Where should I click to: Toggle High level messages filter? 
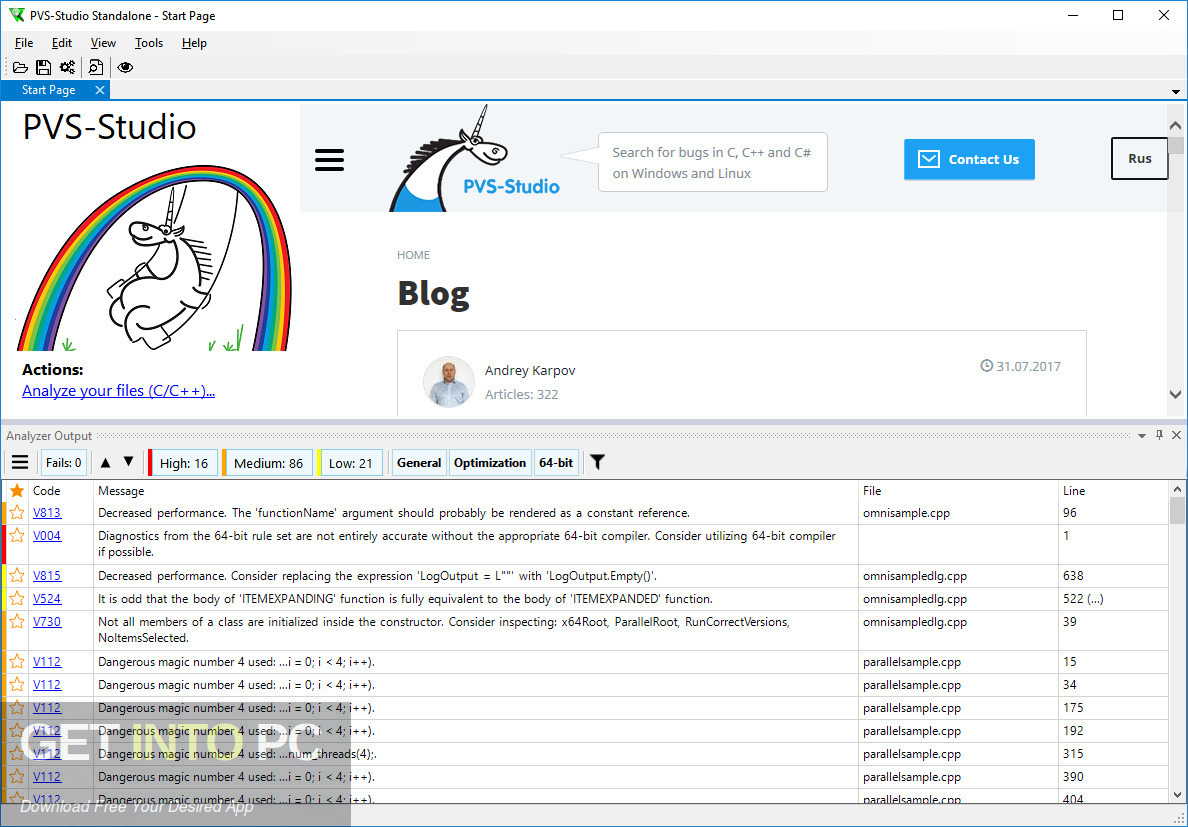coord(183,463)
